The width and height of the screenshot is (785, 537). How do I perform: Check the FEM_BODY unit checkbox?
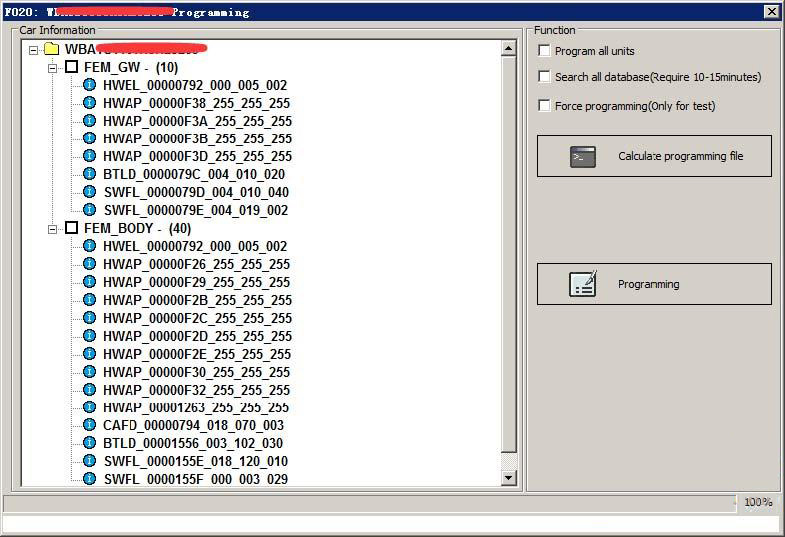(71, 228)
